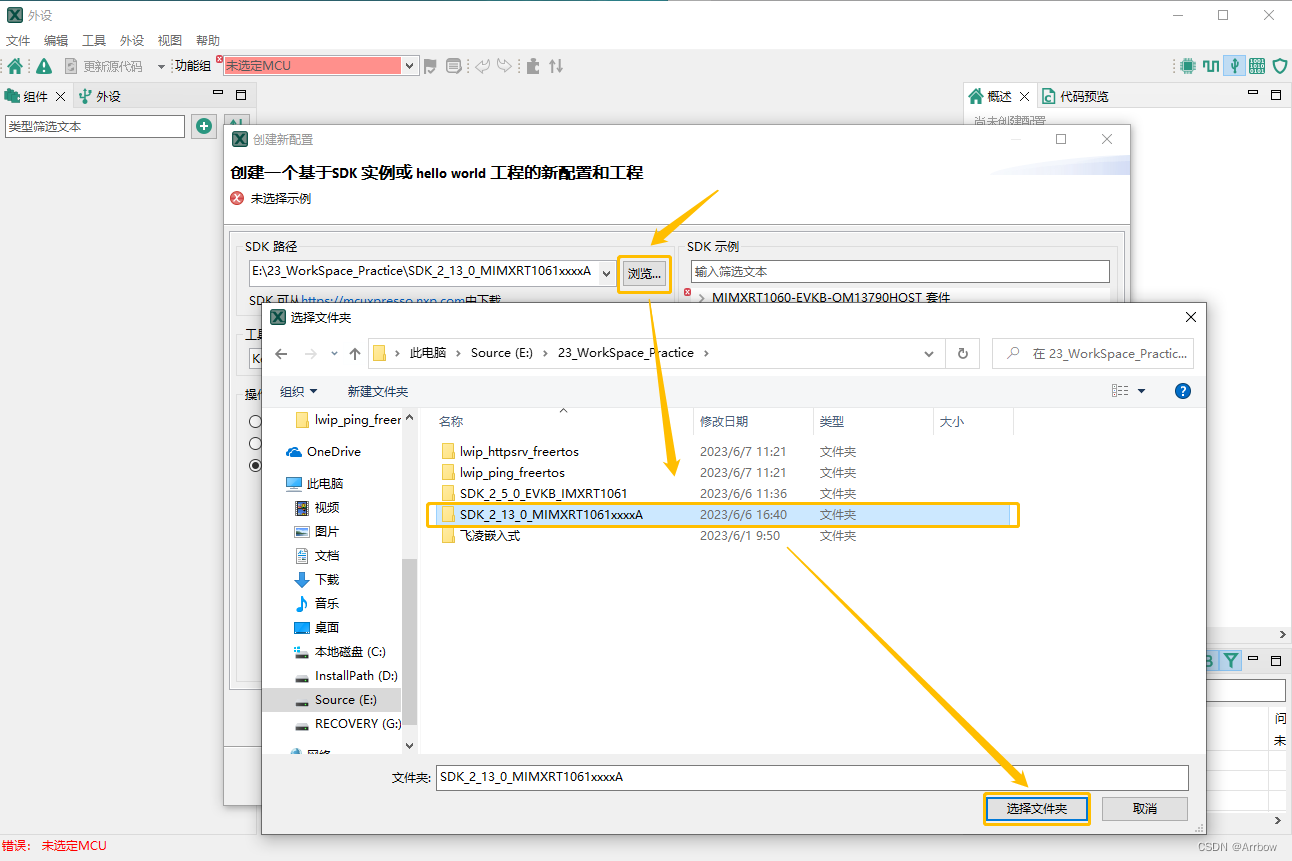Open the 工具 menu
1292x861 pixels.
pyautogui.click(x=94, y=41)
